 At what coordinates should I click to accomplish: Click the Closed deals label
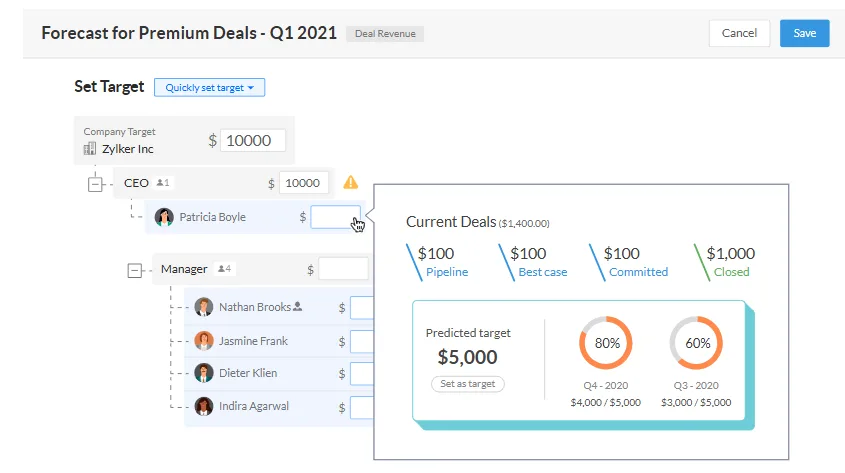point(731,272)
